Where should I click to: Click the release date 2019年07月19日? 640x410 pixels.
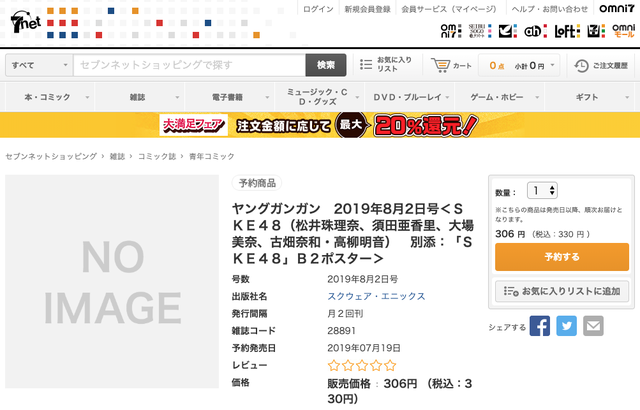[x=364, y=348]
